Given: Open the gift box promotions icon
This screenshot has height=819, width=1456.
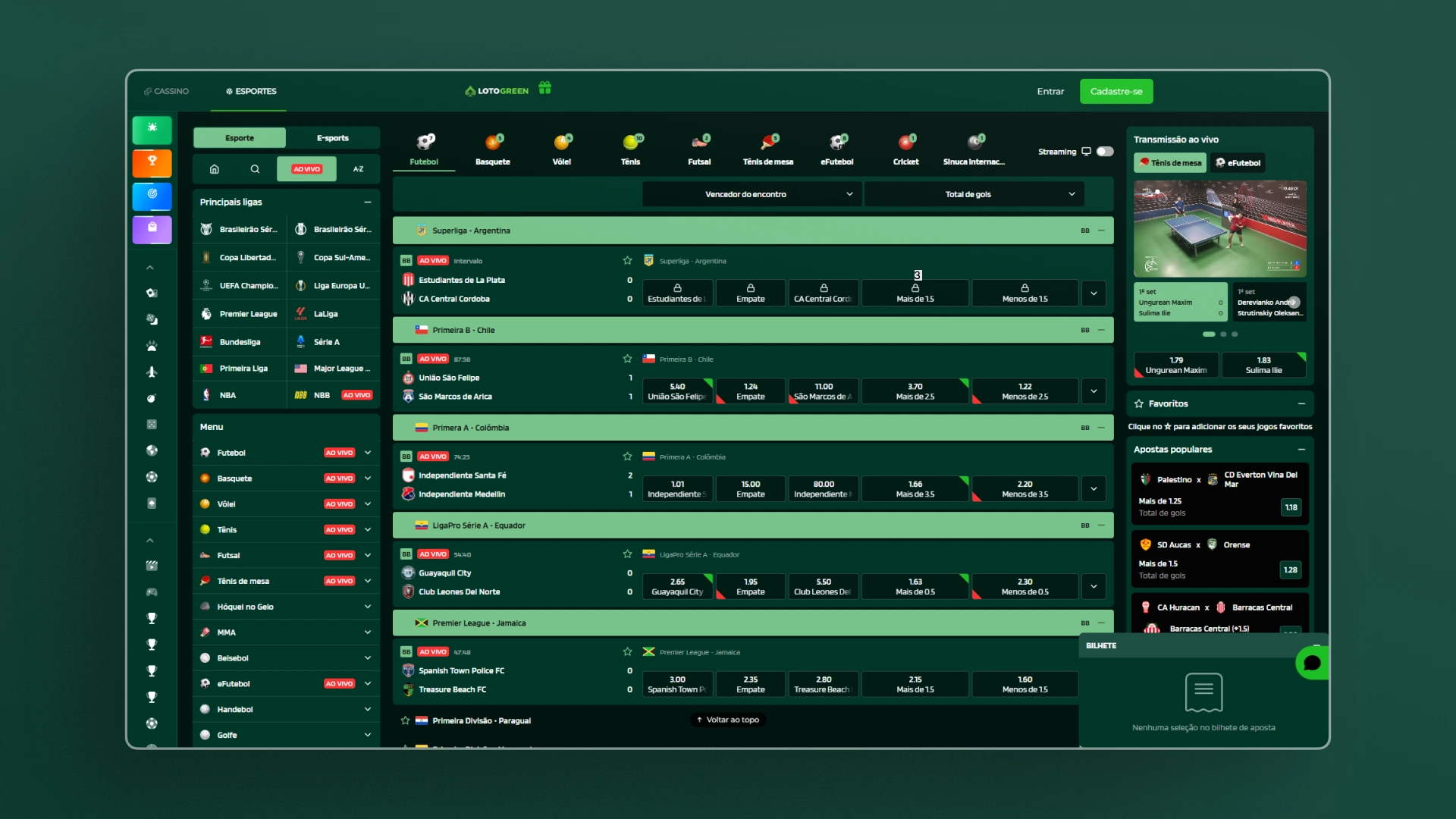Looking at the screenshot, I should [x=544, y=89].
